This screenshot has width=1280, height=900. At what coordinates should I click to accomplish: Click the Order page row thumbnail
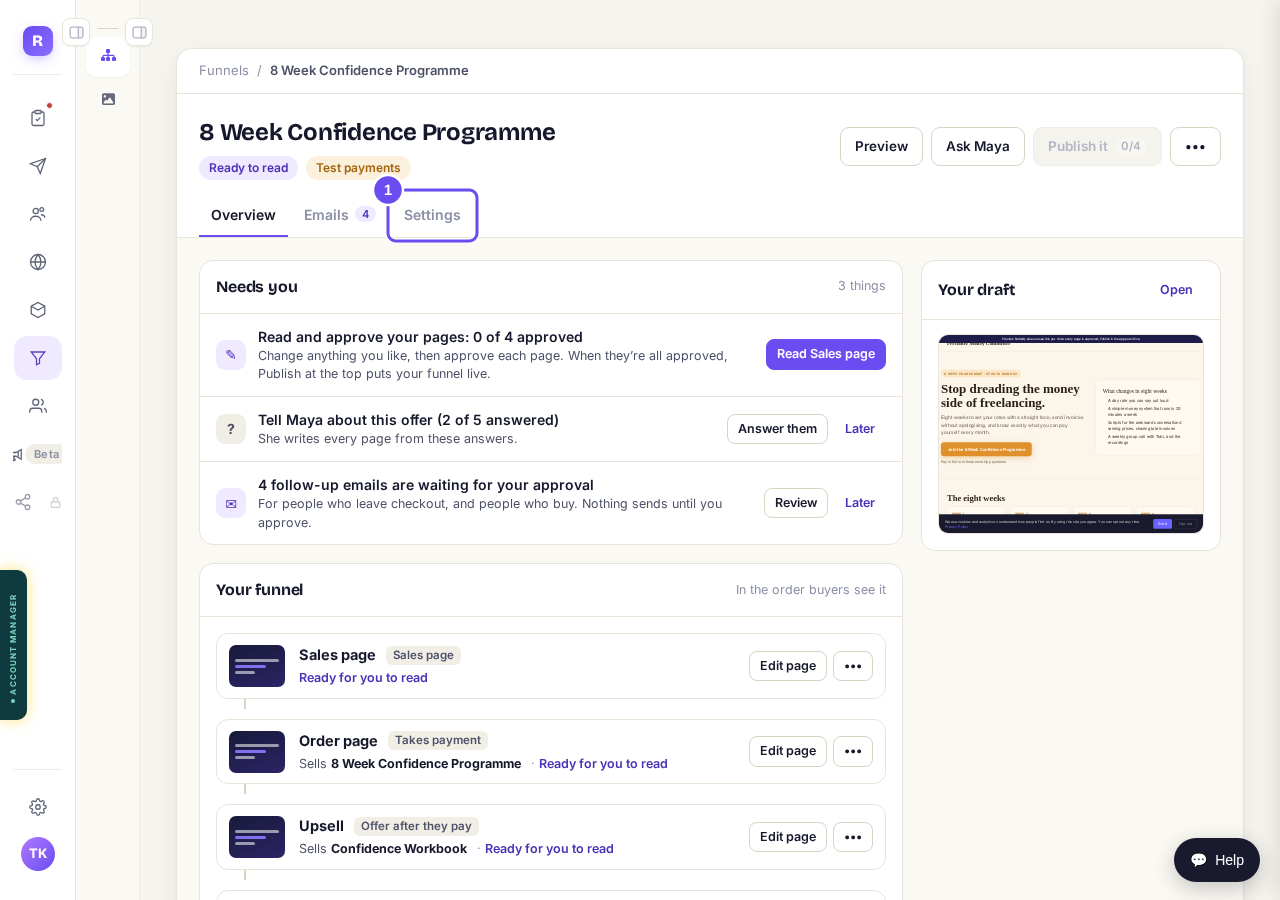(257, 752)
